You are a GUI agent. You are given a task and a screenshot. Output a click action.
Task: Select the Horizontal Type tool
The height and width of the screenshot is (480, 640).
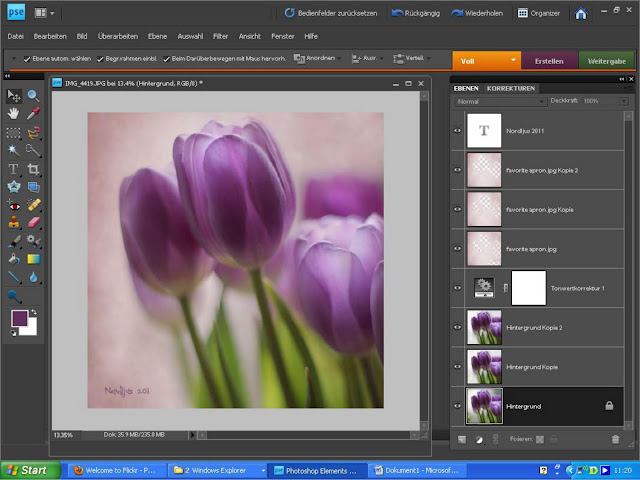(x=14, y=169)
